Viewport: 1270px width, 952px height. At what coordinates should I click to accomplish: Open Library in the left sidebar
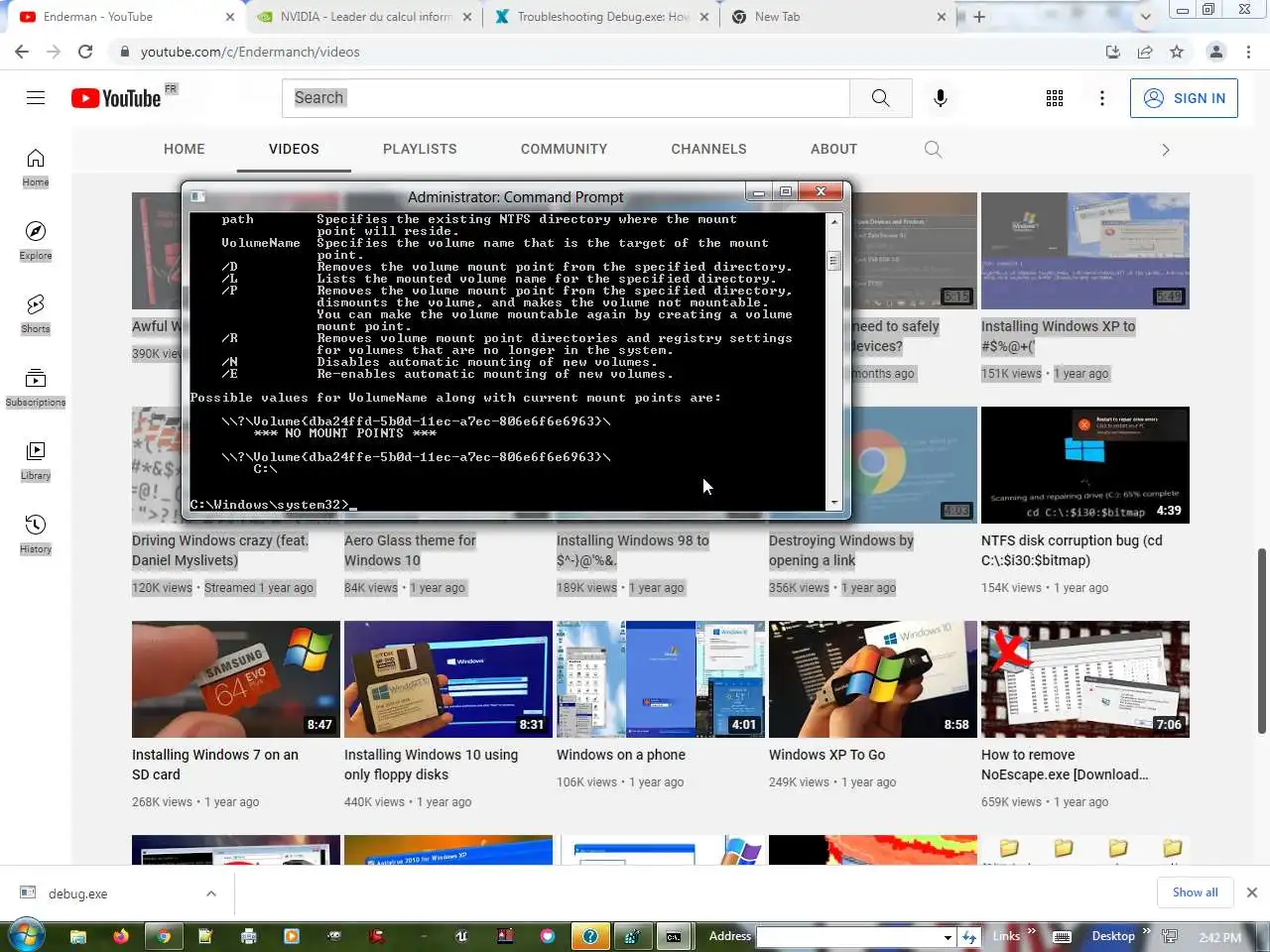point(36,461)
